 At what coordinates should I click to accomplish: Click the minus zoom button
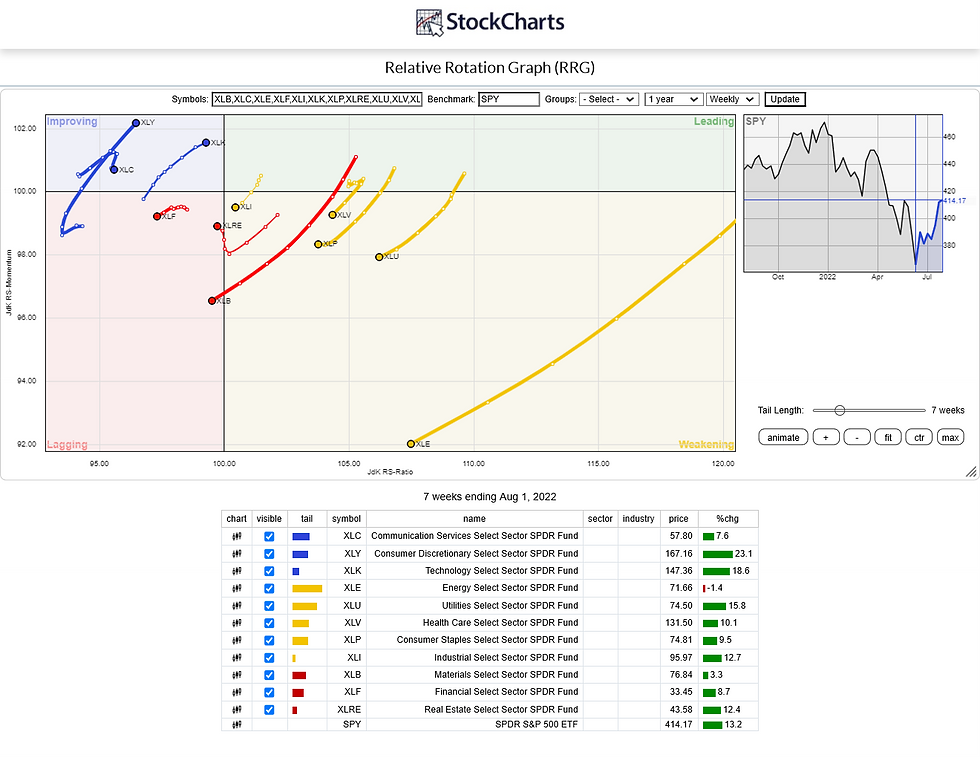857,438
